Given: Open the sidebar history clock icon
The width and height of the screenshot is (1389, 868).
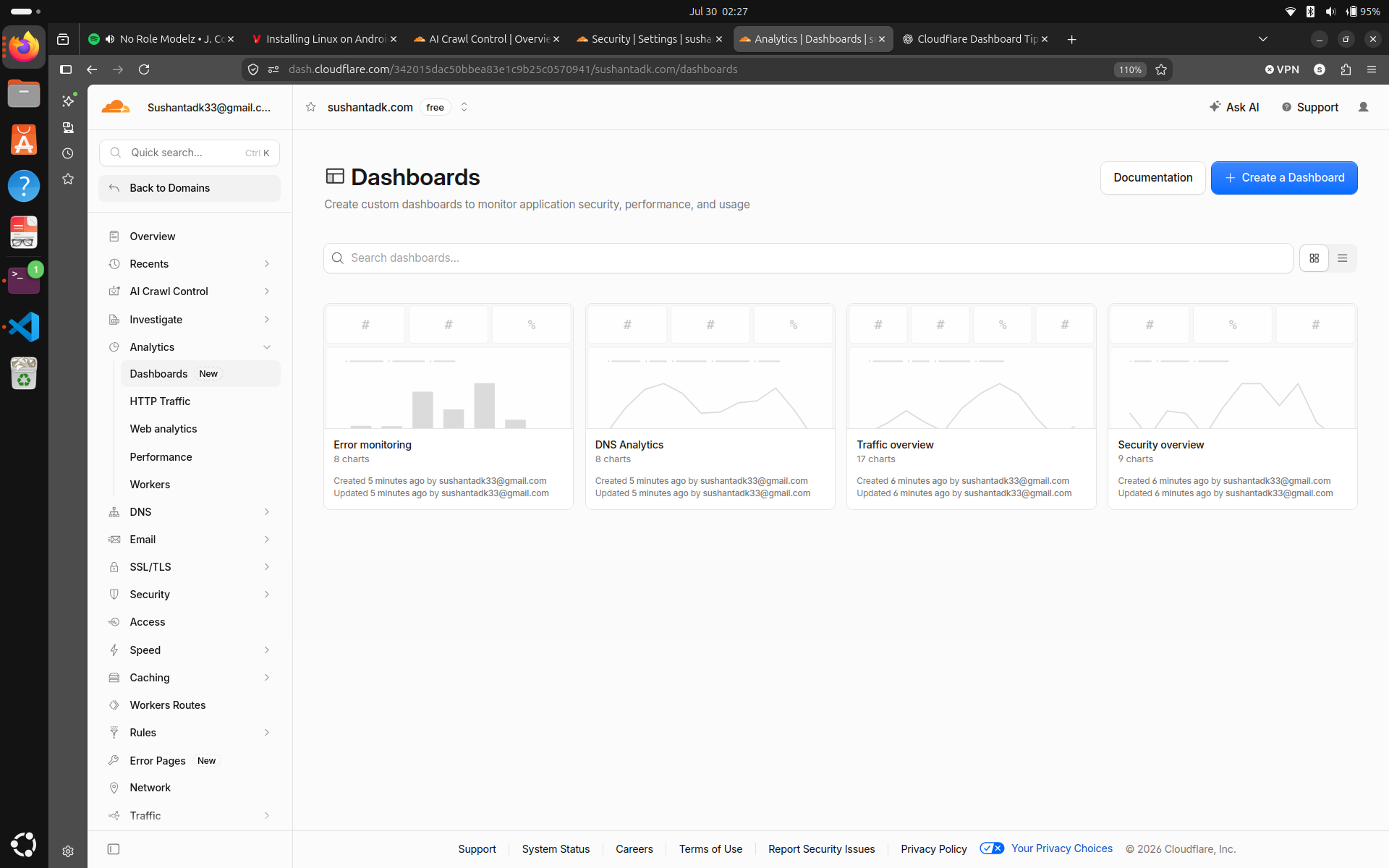Looking at the screenshot, I should (68, 153).
